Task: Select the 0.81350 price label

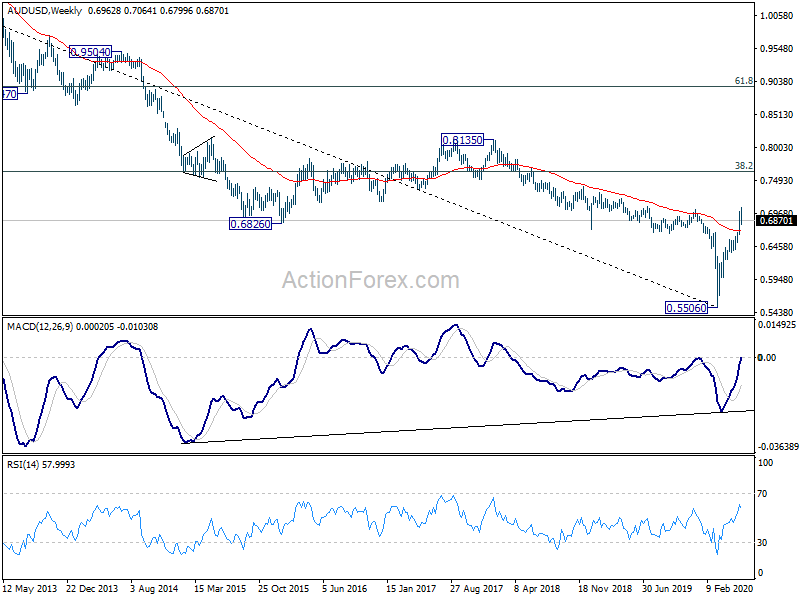Action: tap(462, 140)
